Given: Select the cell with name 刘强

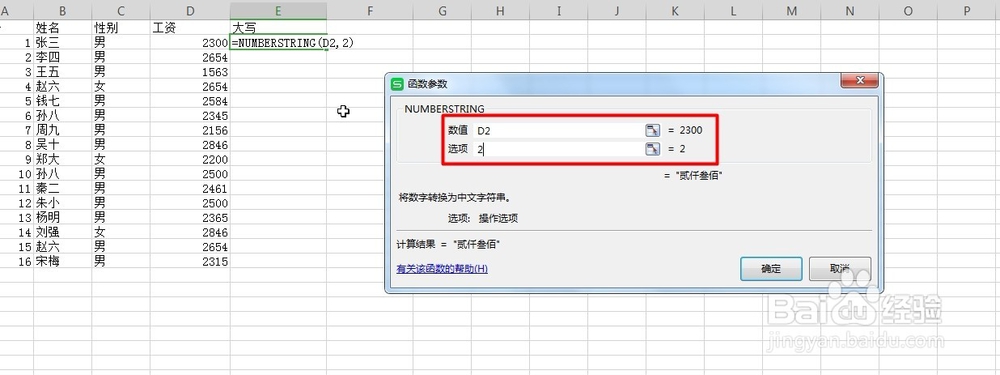Looking at the screenshot, I should [62, 232].
